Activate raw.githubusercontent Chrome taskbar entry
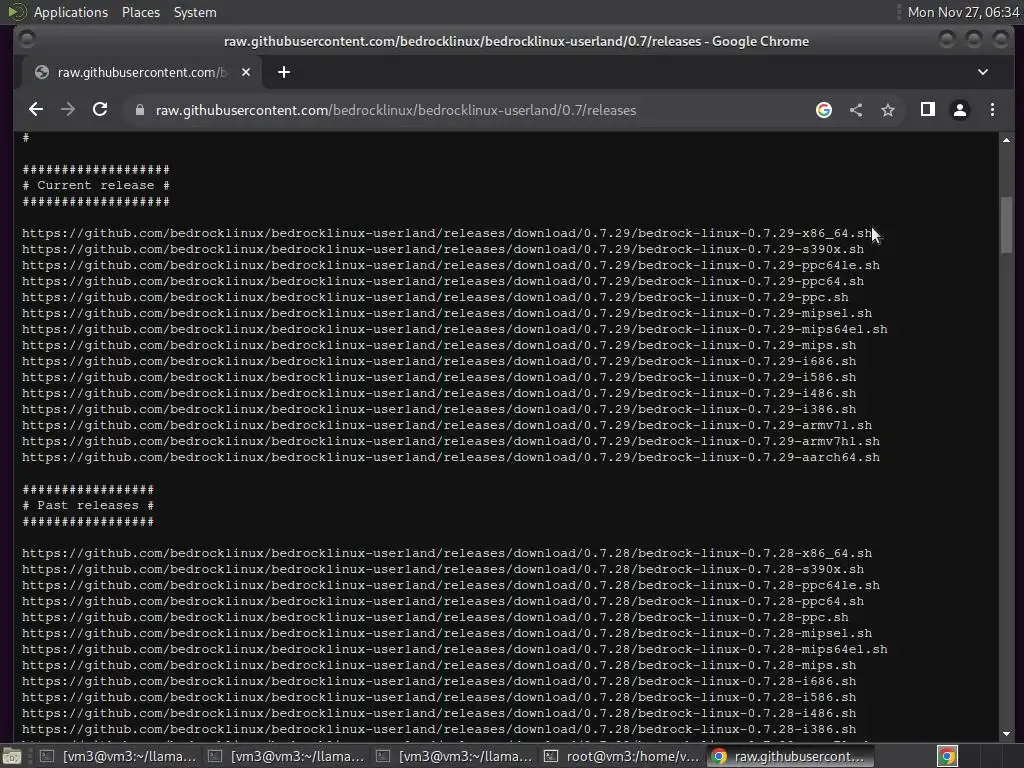The width and height of the screenshot is (1024, 768). pos(788,756)
